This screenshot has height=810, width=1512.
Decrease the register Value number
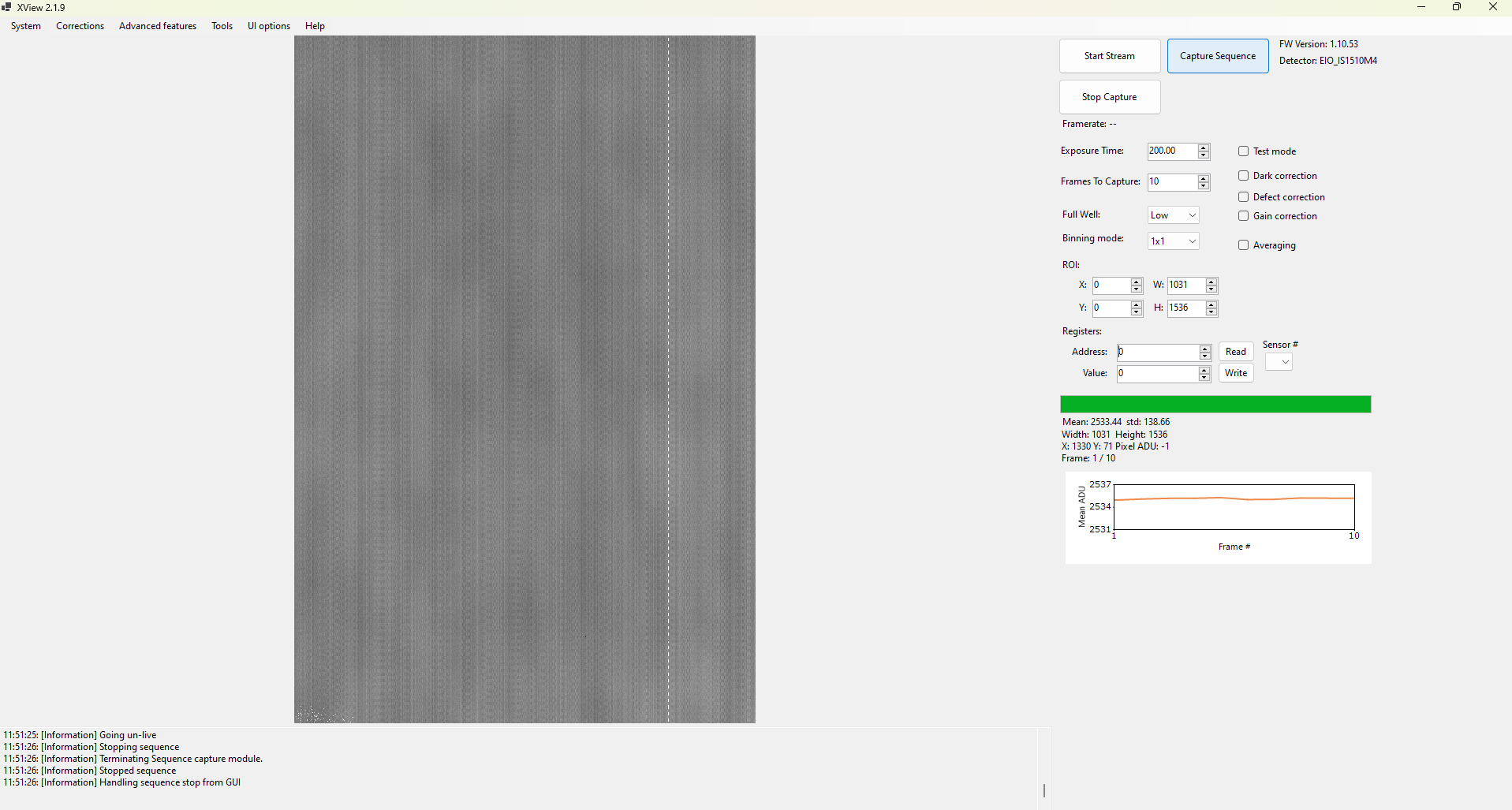click(x=1204, y=378)
